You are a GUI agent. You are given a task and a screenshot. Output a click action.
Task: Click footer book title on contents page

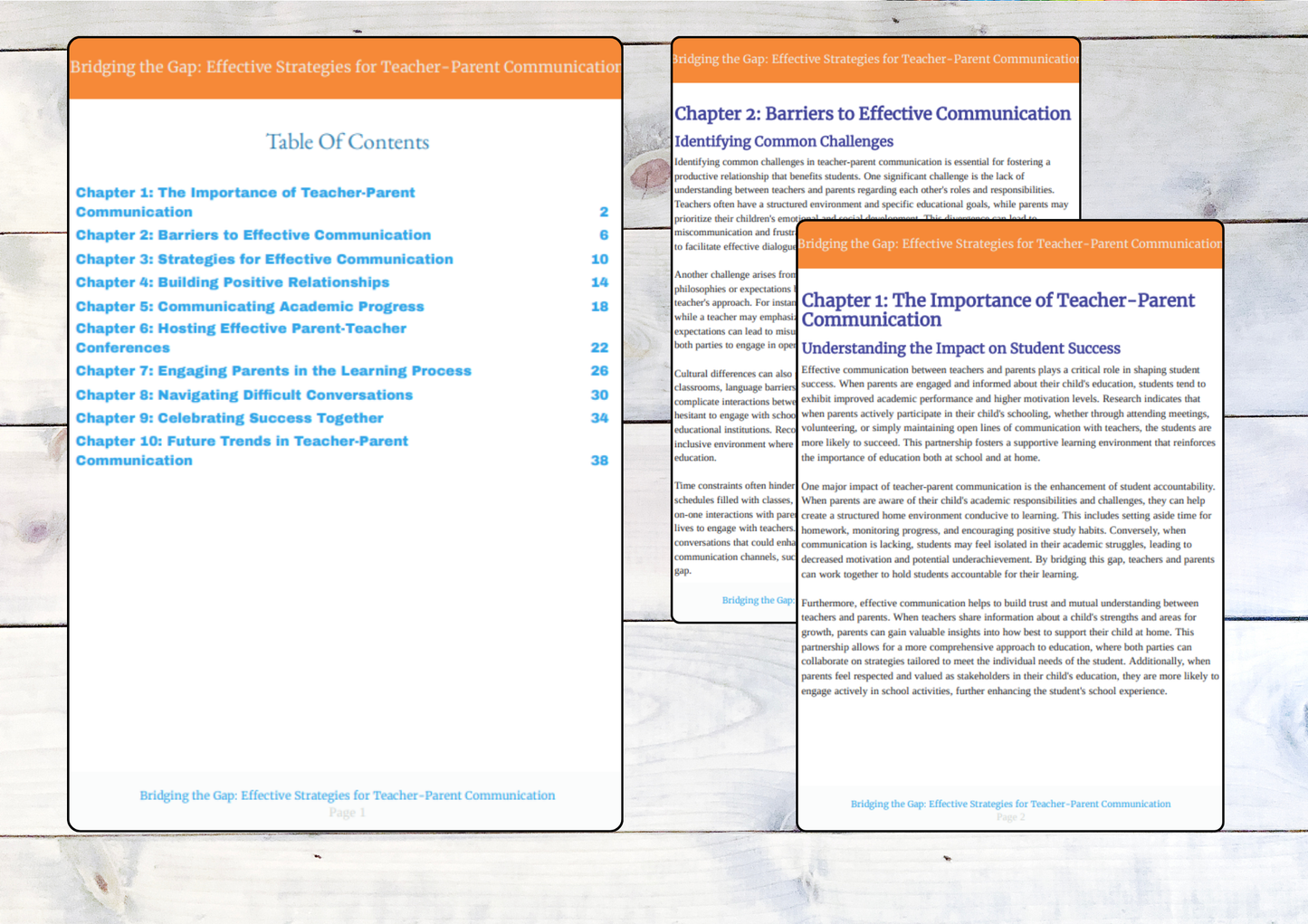point(348,795)
